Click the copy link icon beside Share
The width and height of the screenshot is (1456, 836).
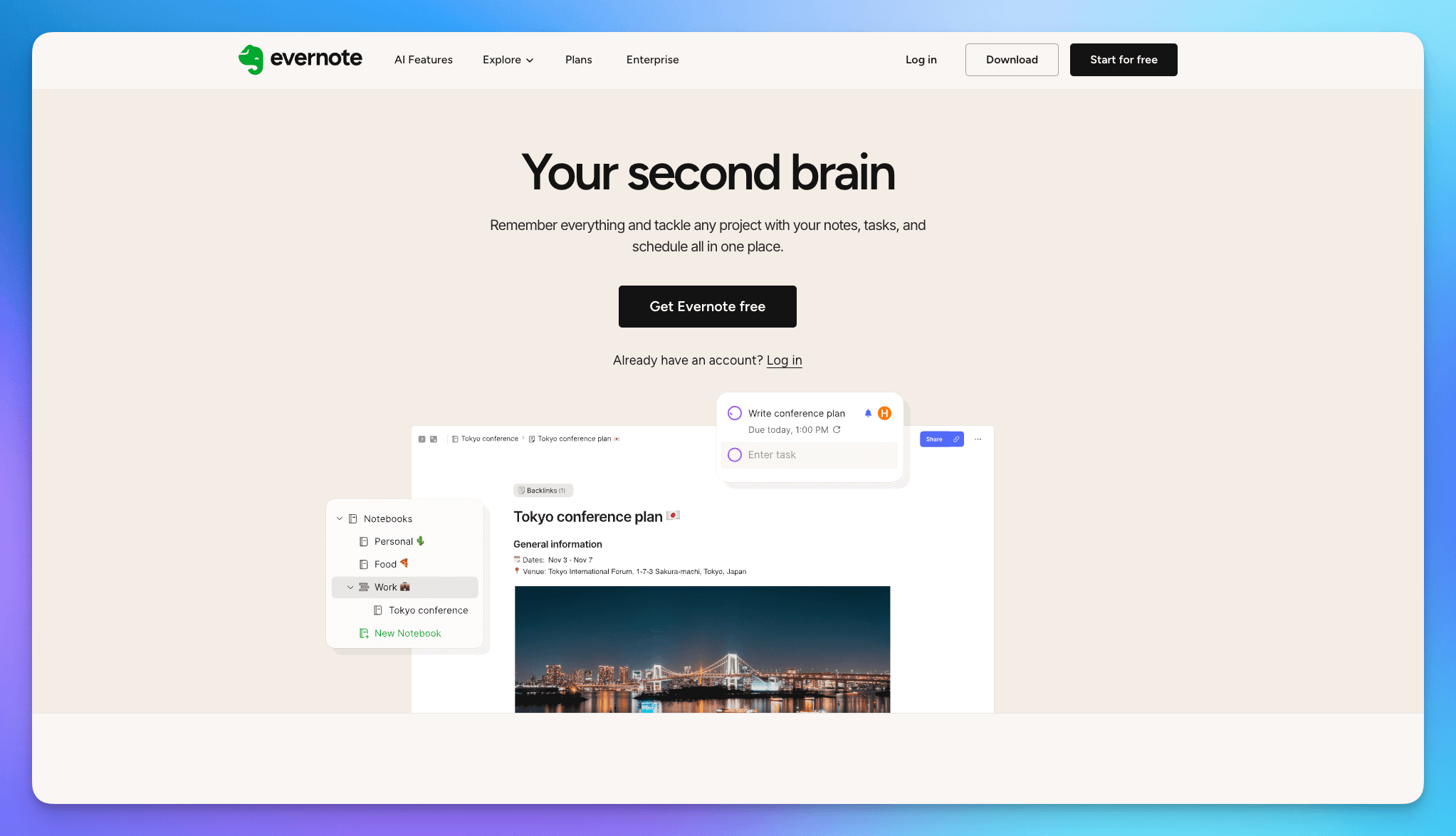[956, 439]
